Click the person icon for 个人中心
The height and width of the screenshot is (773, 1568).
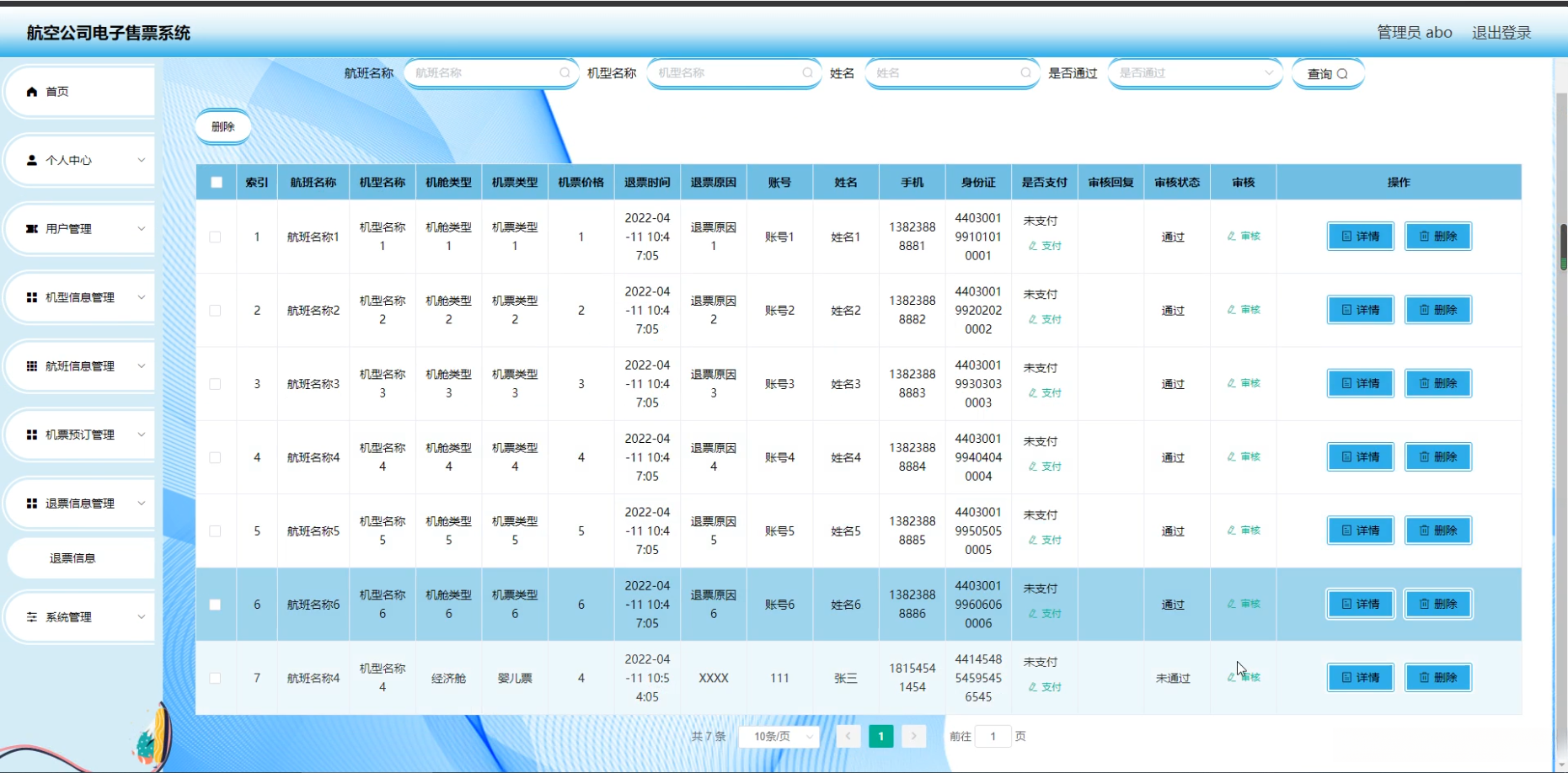(x=32, y=160)
